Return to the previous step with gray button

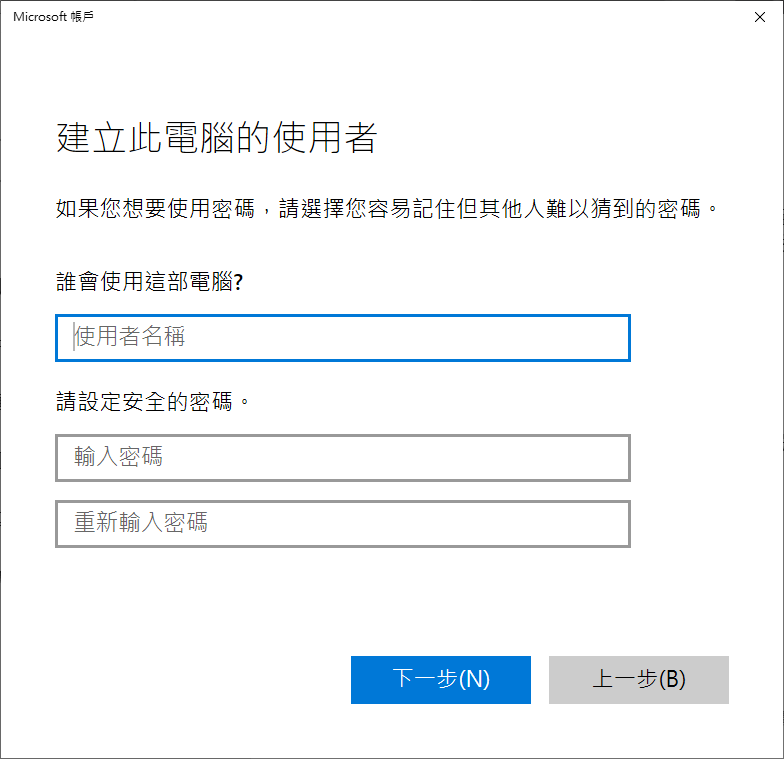click(638, 680)
